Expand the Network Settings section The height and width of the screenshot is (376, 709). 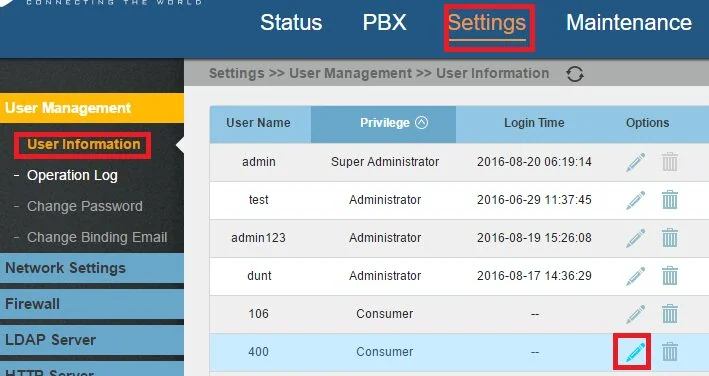pyautogui.click(x=92, y=268)
